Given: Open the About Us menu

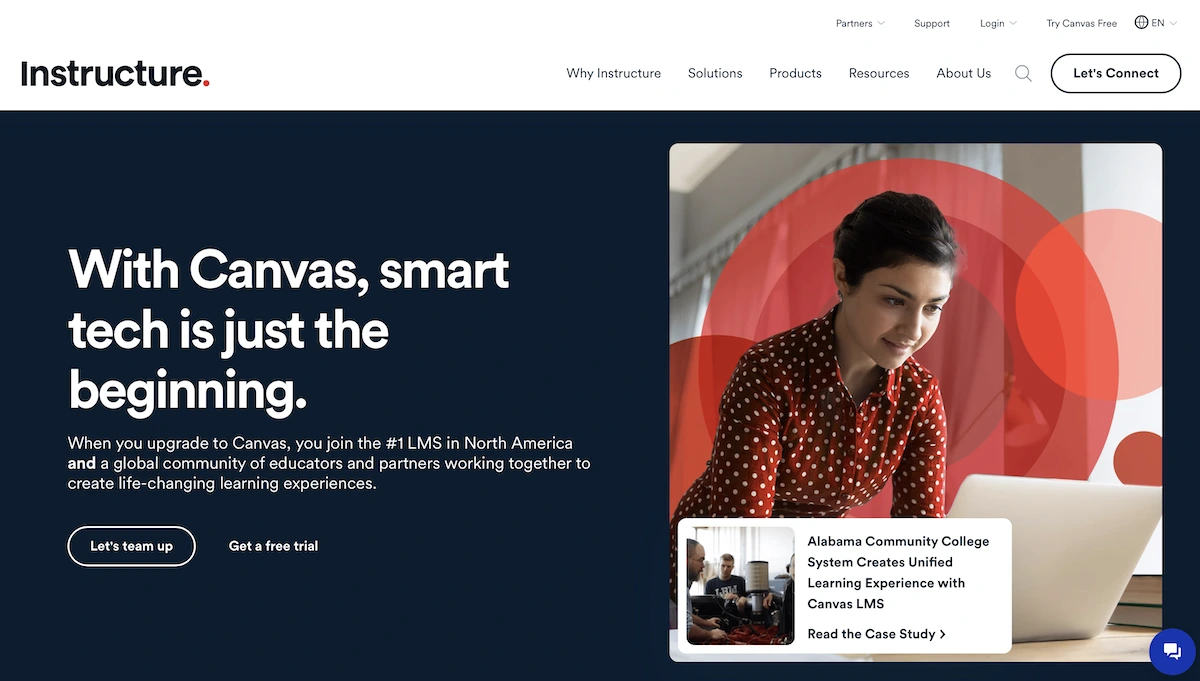Looking at the screenshot, I should (x=963, y=73).
